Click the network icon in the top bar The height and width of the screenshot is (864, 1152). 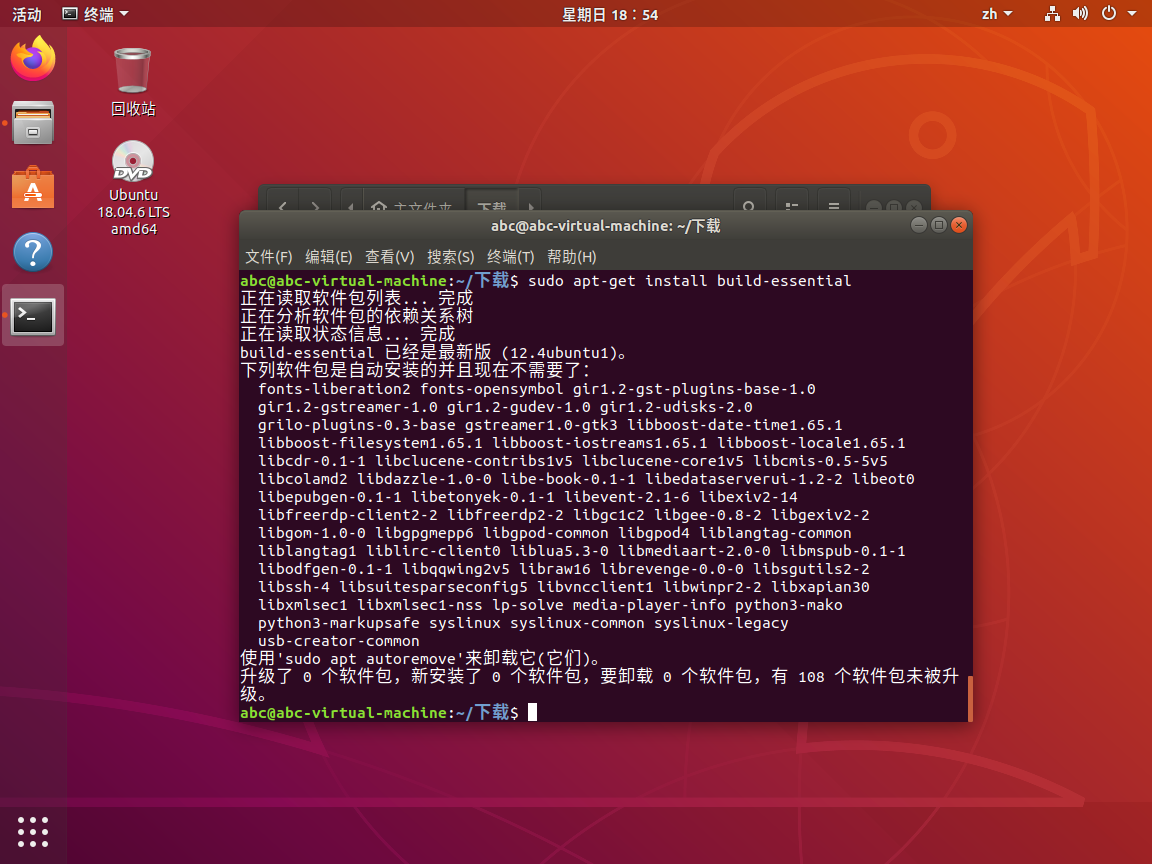pos(1051,13)
